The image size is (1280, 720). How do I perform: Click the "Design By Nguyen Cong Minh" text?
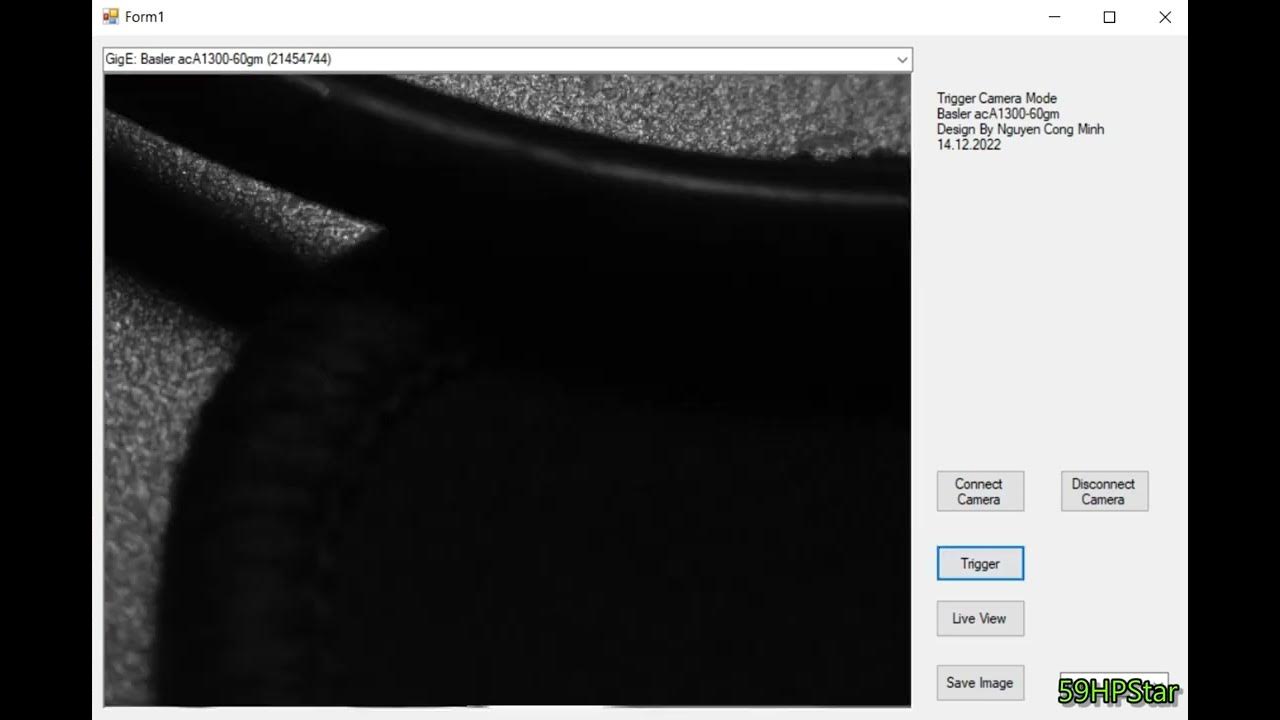click(x=1020, y=129)
